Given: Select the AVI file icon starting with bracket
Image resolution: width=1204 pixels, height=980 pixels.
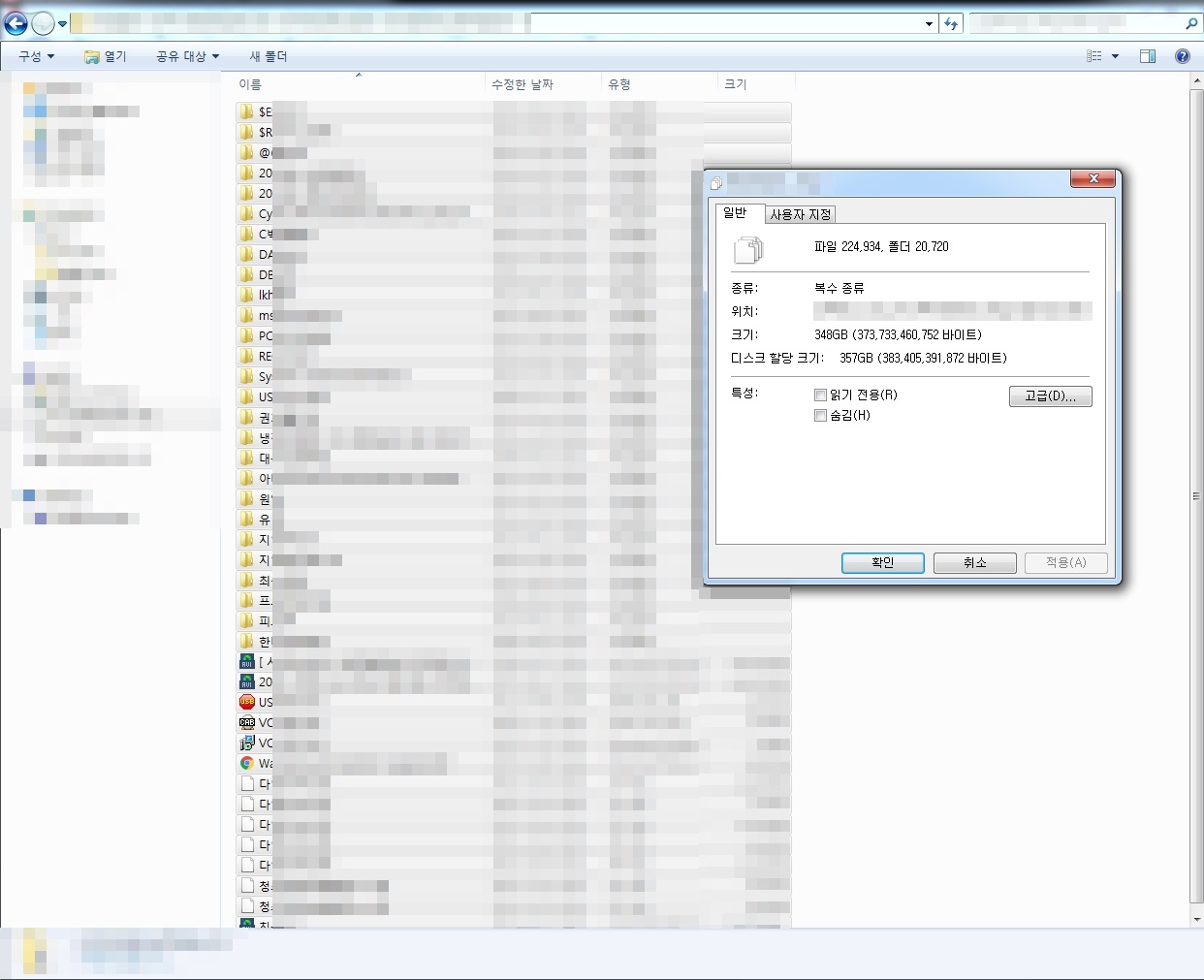Looking at the screenshot, I should 247,661.
